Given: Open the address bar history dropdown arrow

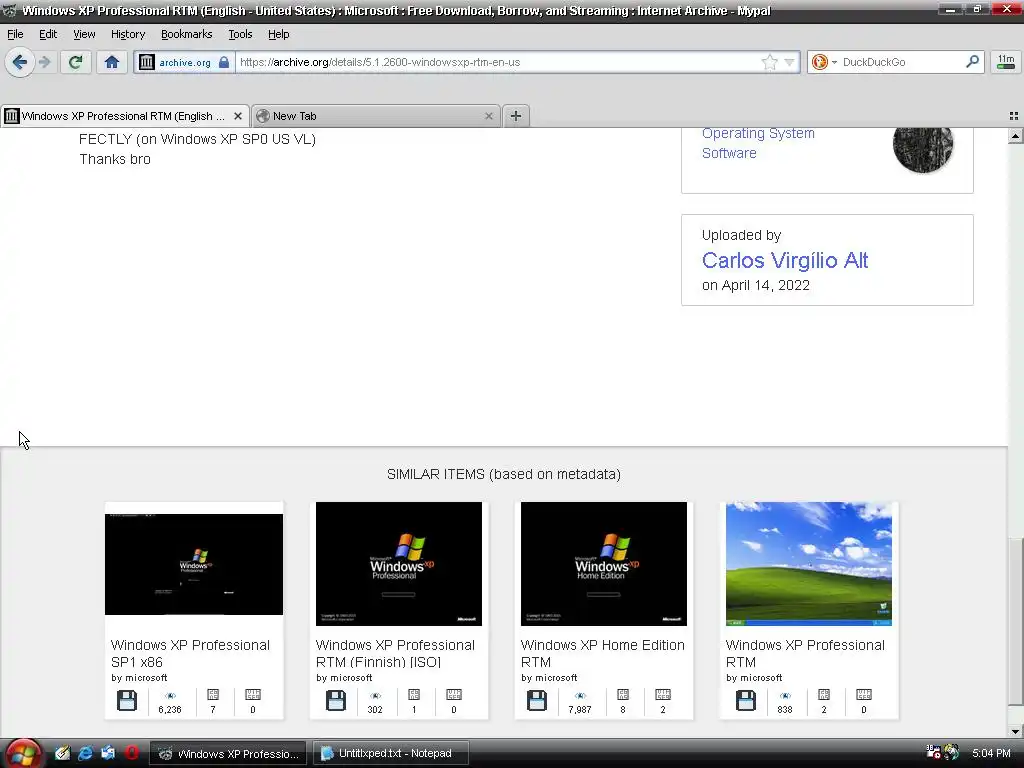Looking at the screenshot, I should point(789,62).
